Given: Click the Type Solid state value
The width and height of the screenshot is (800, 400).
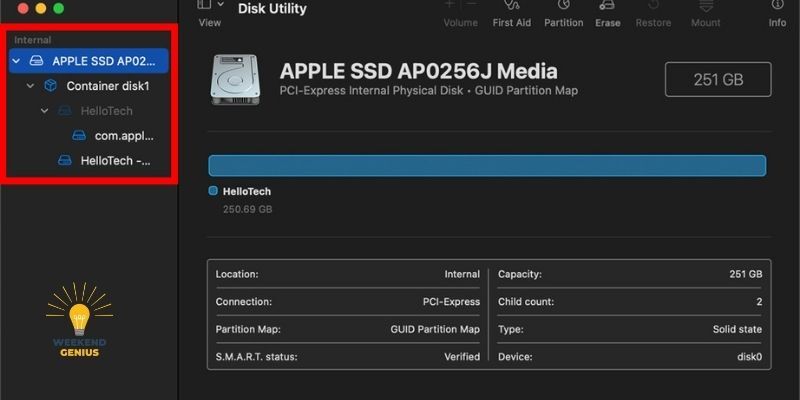Looking at the screenshot, I should pyautogui.click(x=737, y=330).
